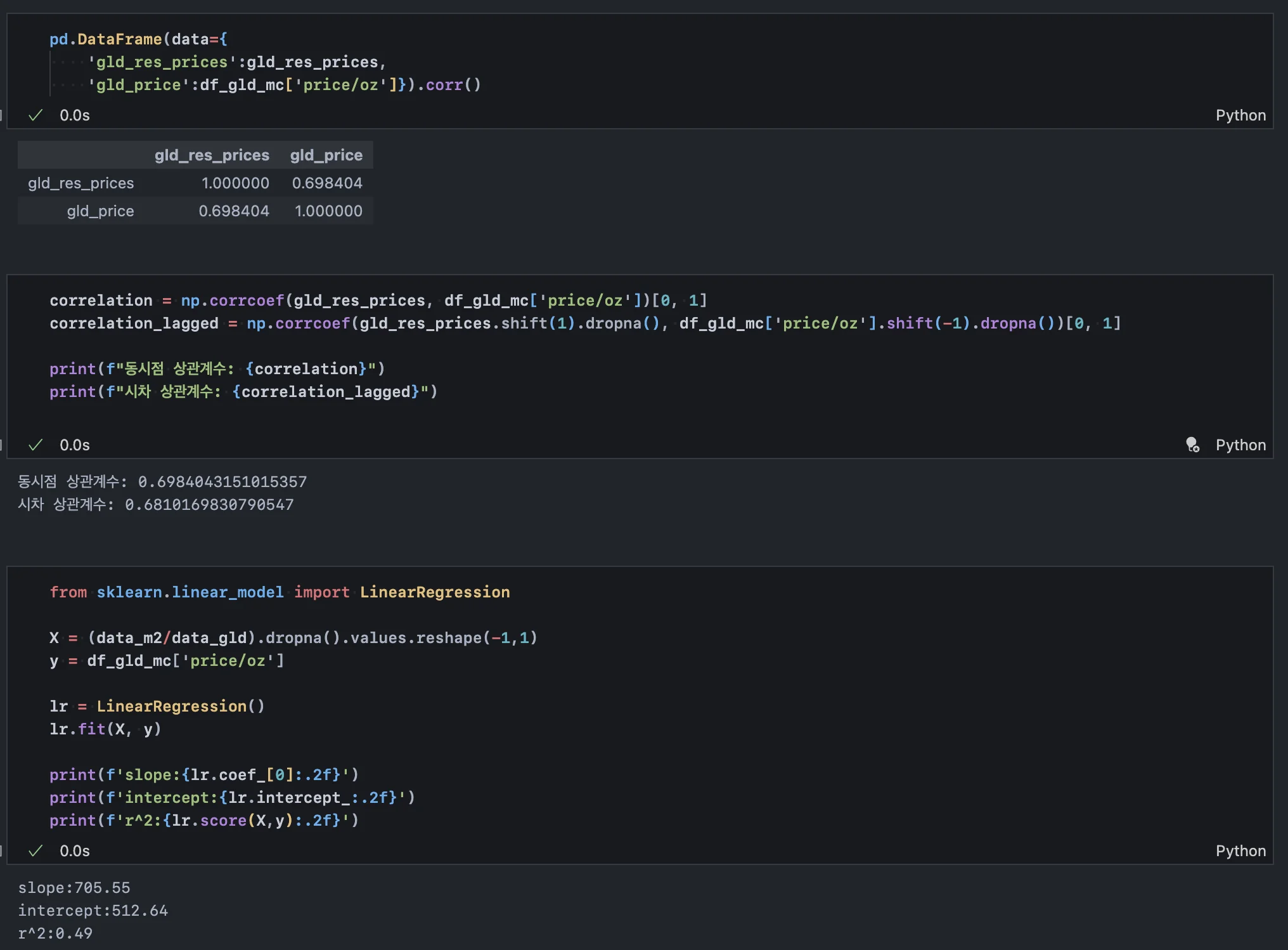Click the 0.0s execution time of the first cell
The height and width of the screenshot is (950, 1288).
click(x=75, y=115)
